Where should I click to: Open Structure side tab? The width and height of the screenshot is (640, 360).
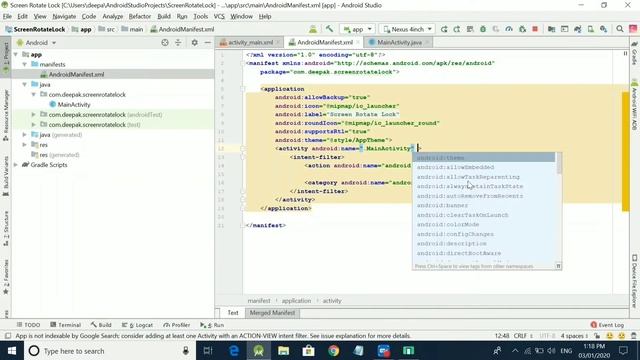coord(6,229)
